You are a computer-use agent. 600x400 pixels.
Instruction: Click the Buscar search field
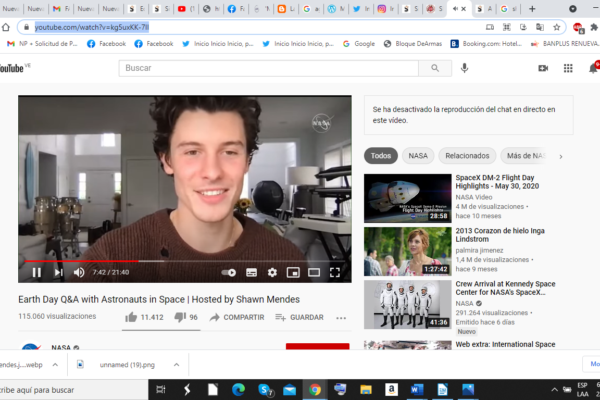[268, 68]
